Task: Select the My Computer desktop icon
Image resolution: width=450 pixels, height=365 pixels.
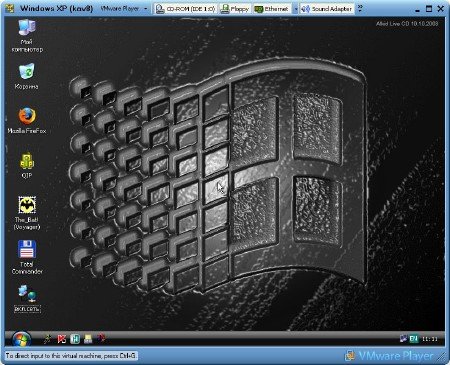Action: click(x=27, y=36)
